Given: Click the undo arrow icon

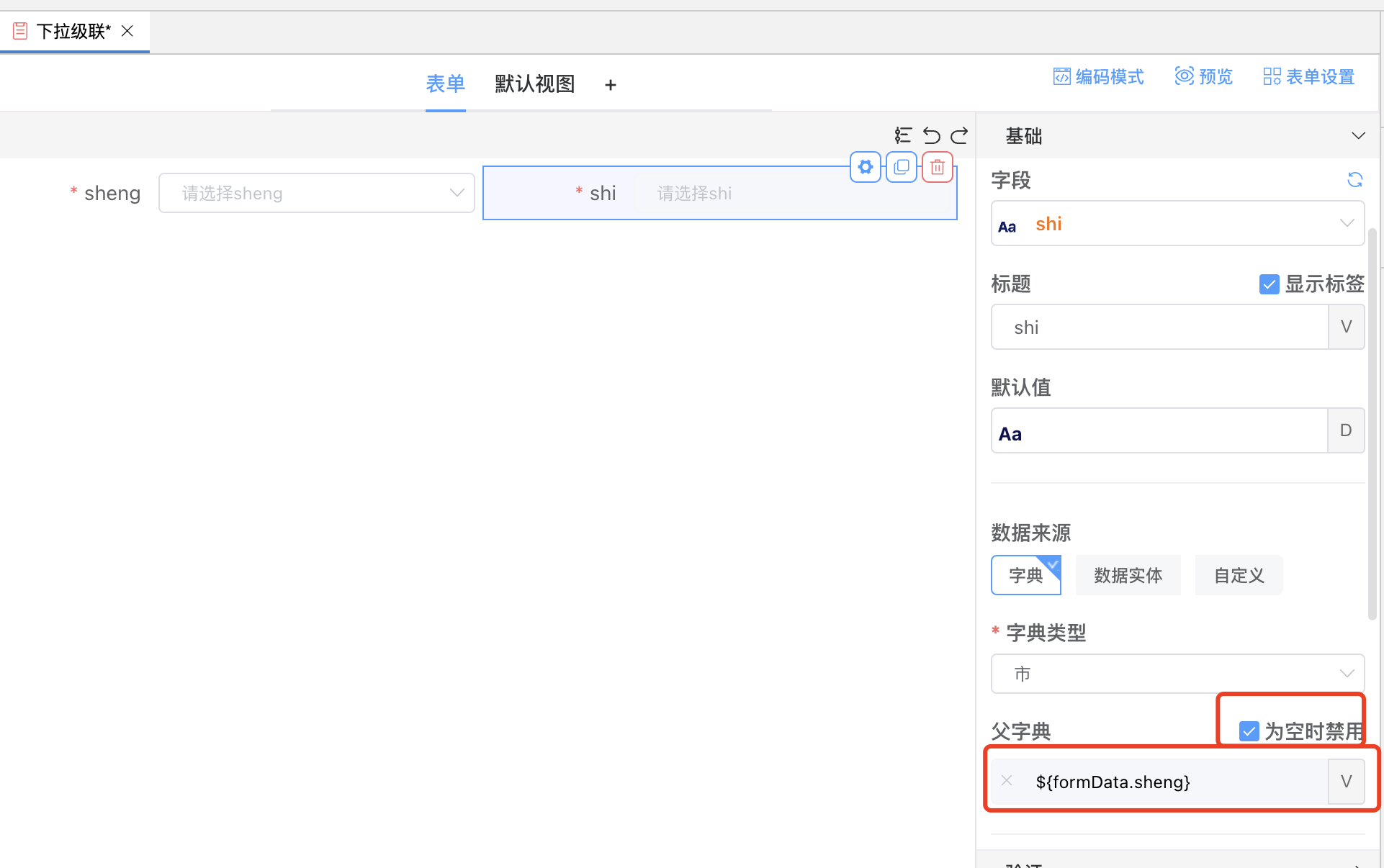Looking at the screenshot, I should pyautogui.click(x=931, y=135).
